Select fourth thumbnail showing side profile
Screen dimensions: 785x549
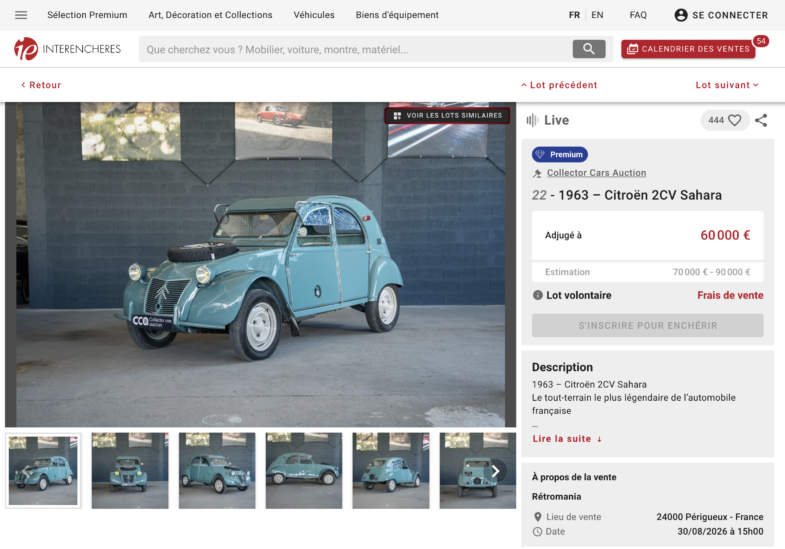click(x=304, y=471)
